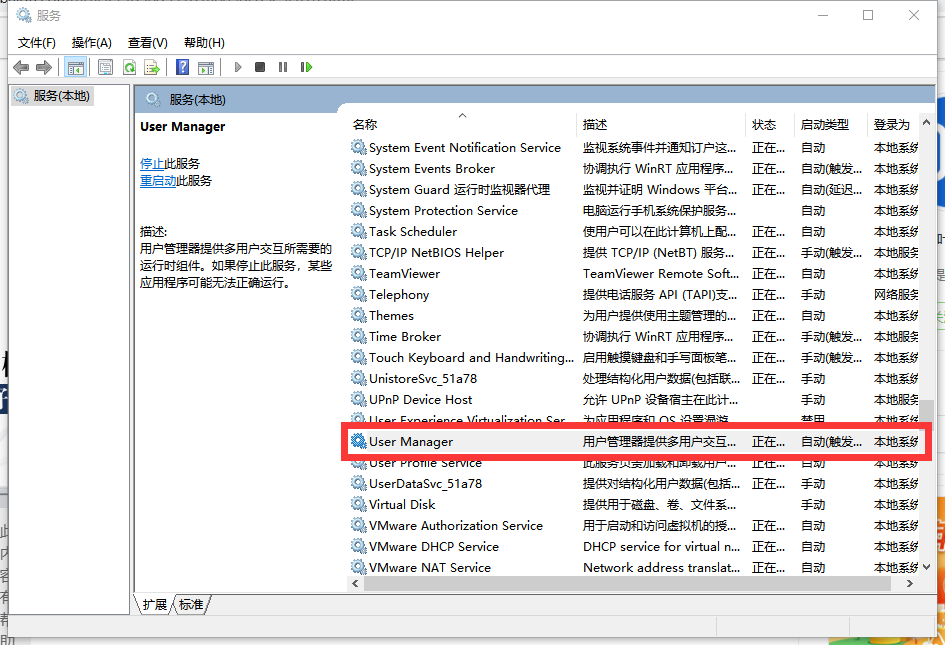Viewport: 945px width, 645px height.
Task: Select VMware Authorization Service name
Action: 456,526
